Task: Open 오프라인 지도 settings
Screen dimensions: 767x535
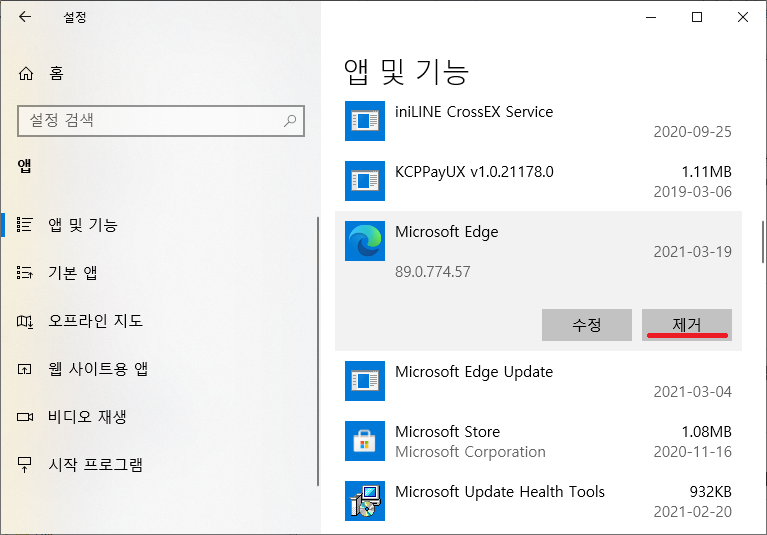Action: [x=159, y=321]
